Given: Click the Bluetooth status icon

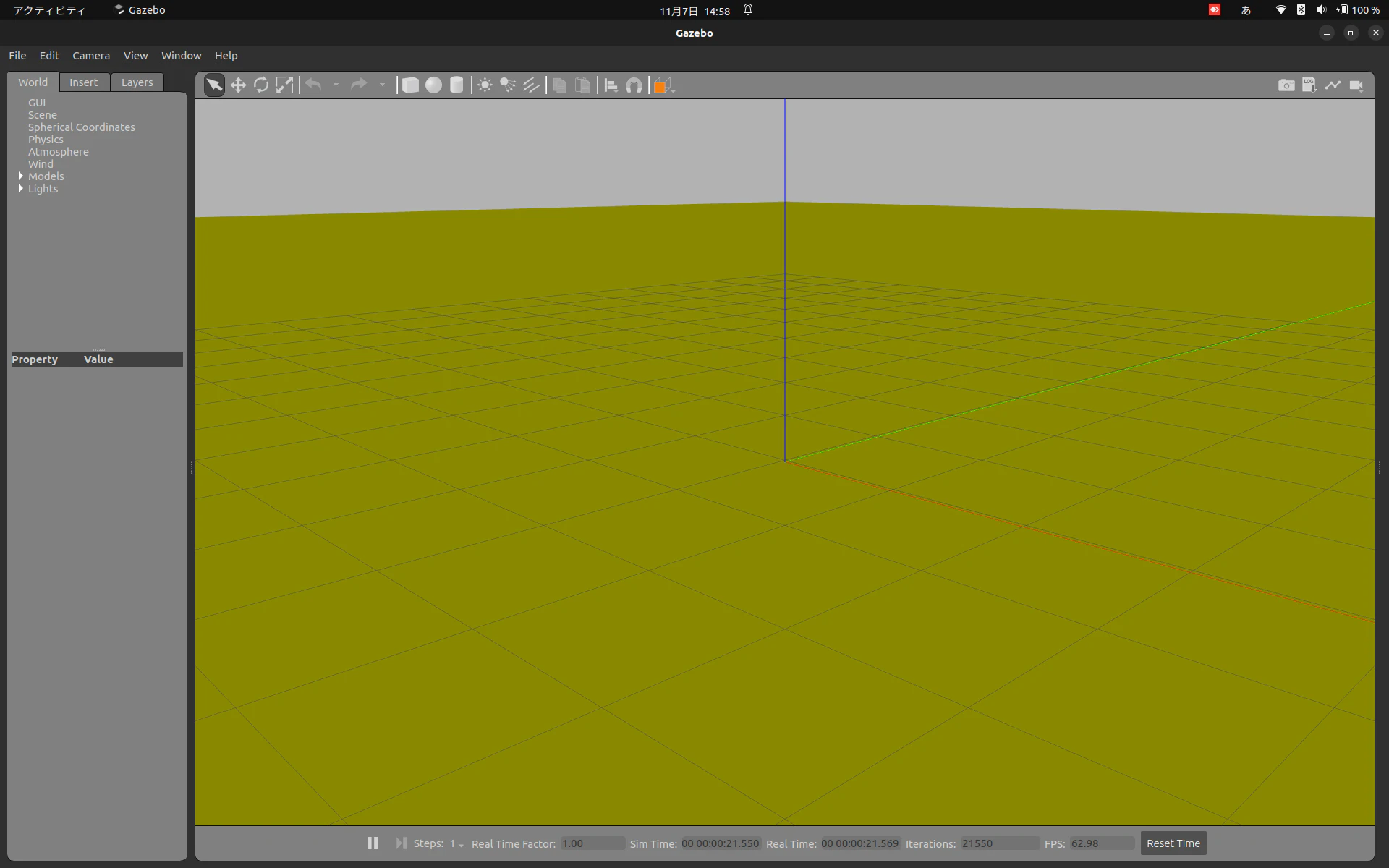Looking at the screenshot, I should (1301, 10).
